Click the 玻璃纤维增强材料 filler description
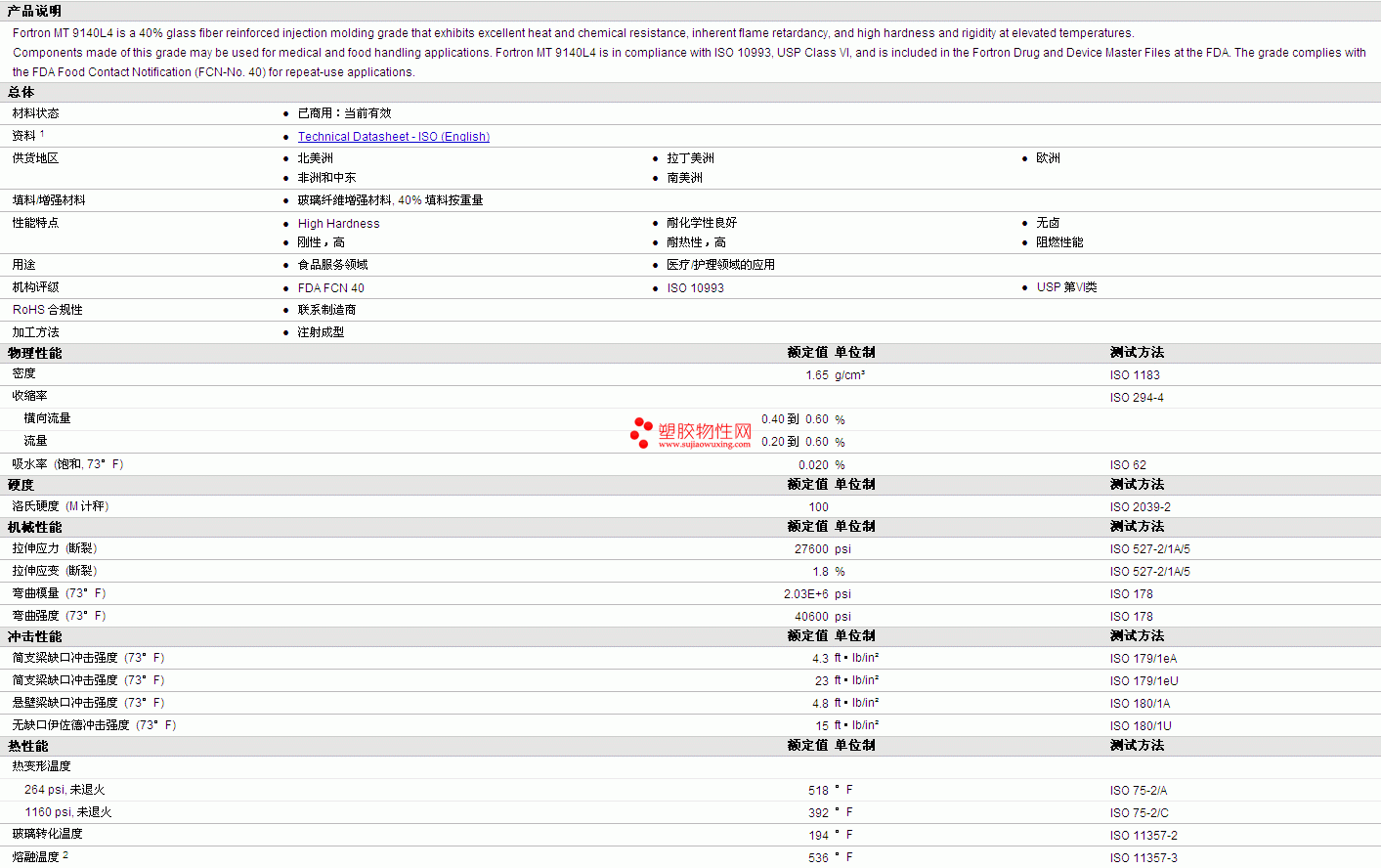This screenshot has height=868, width=1381. (390, 200)
